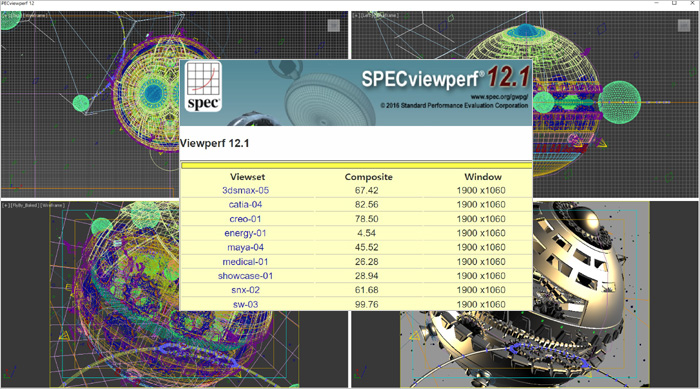The width and height of the screenshot is (700, 389).
Task: Open the maya-04 viewset link
Action: pos(246,247)
